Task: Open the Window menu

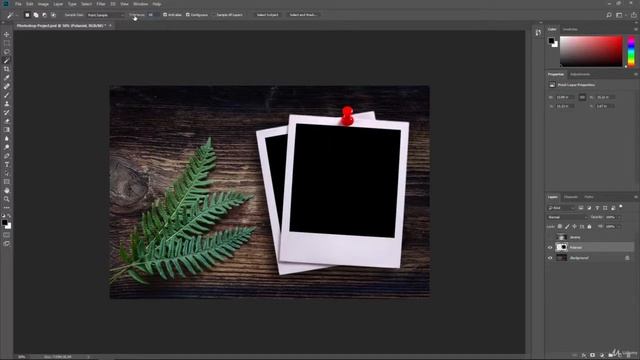Action: pyautogui.click(x=140, y=4)
